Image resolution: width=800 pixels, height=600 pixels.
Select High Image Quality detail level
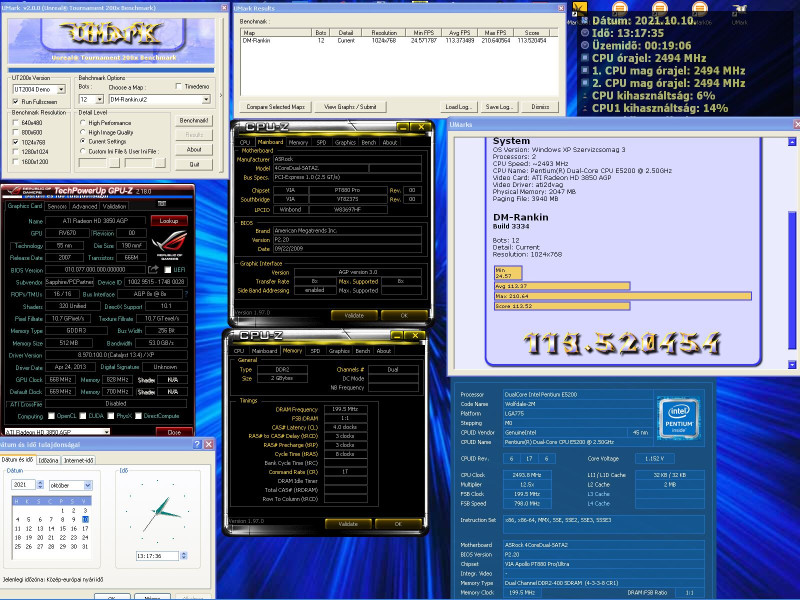83,132
